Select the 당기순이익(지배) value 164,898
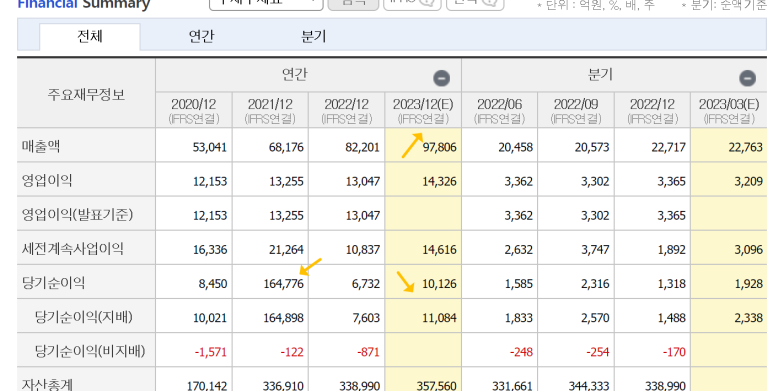773x391 pixels. pyautogui.click(x=283, y=318)
